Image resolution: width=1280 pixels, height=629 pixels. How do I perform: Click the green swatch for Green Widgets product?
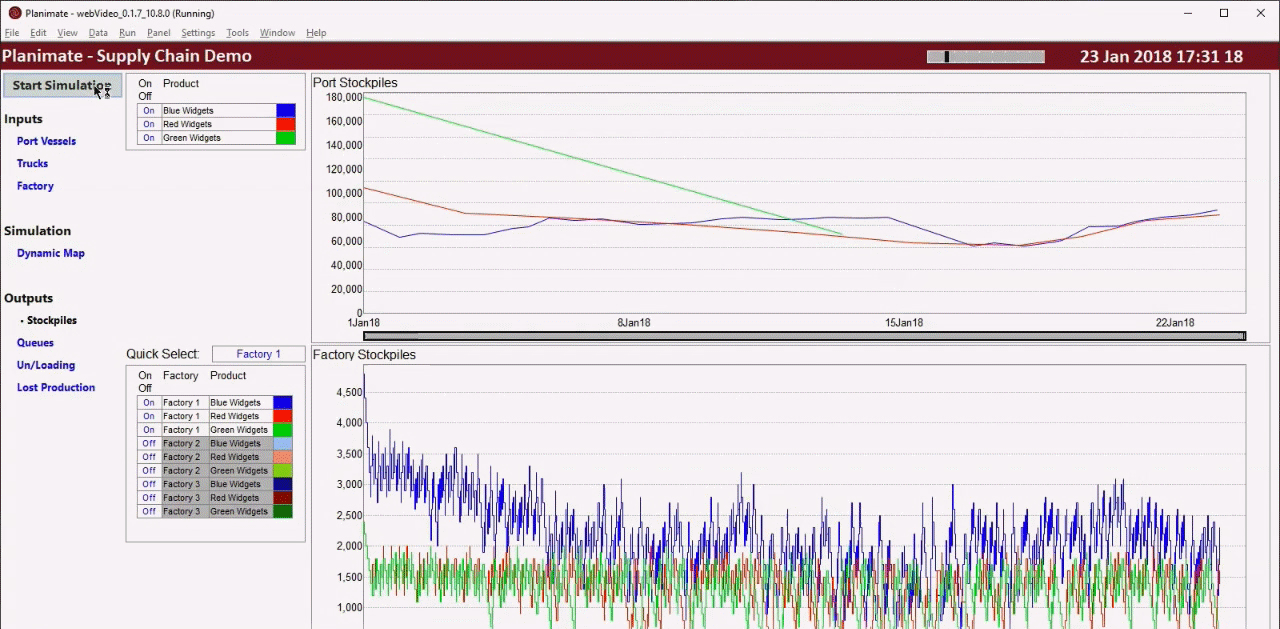pos(286,138)
